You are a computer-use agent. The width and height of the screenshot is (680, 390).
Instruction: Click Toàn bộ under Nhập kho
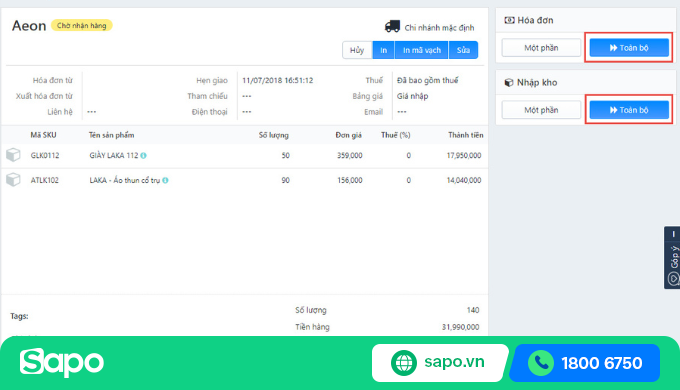point(629,110)
